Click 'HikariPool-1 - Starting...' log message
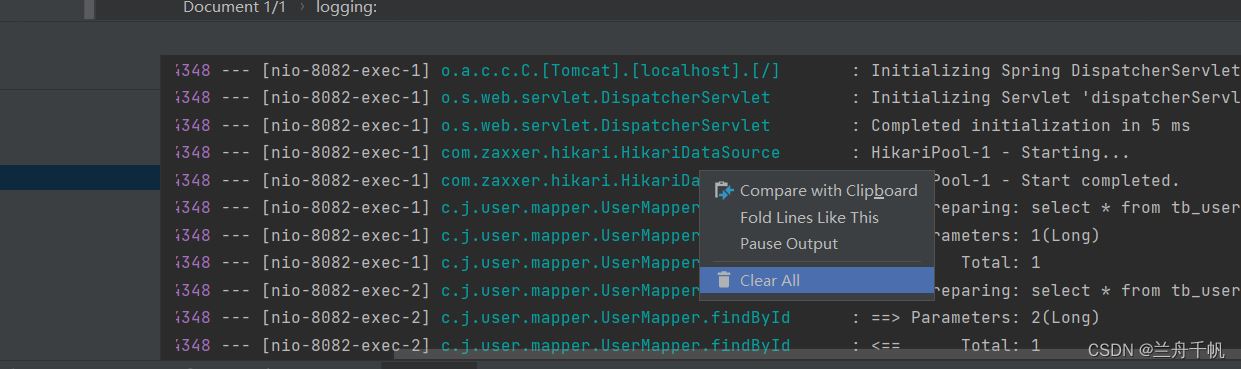 1000,153
